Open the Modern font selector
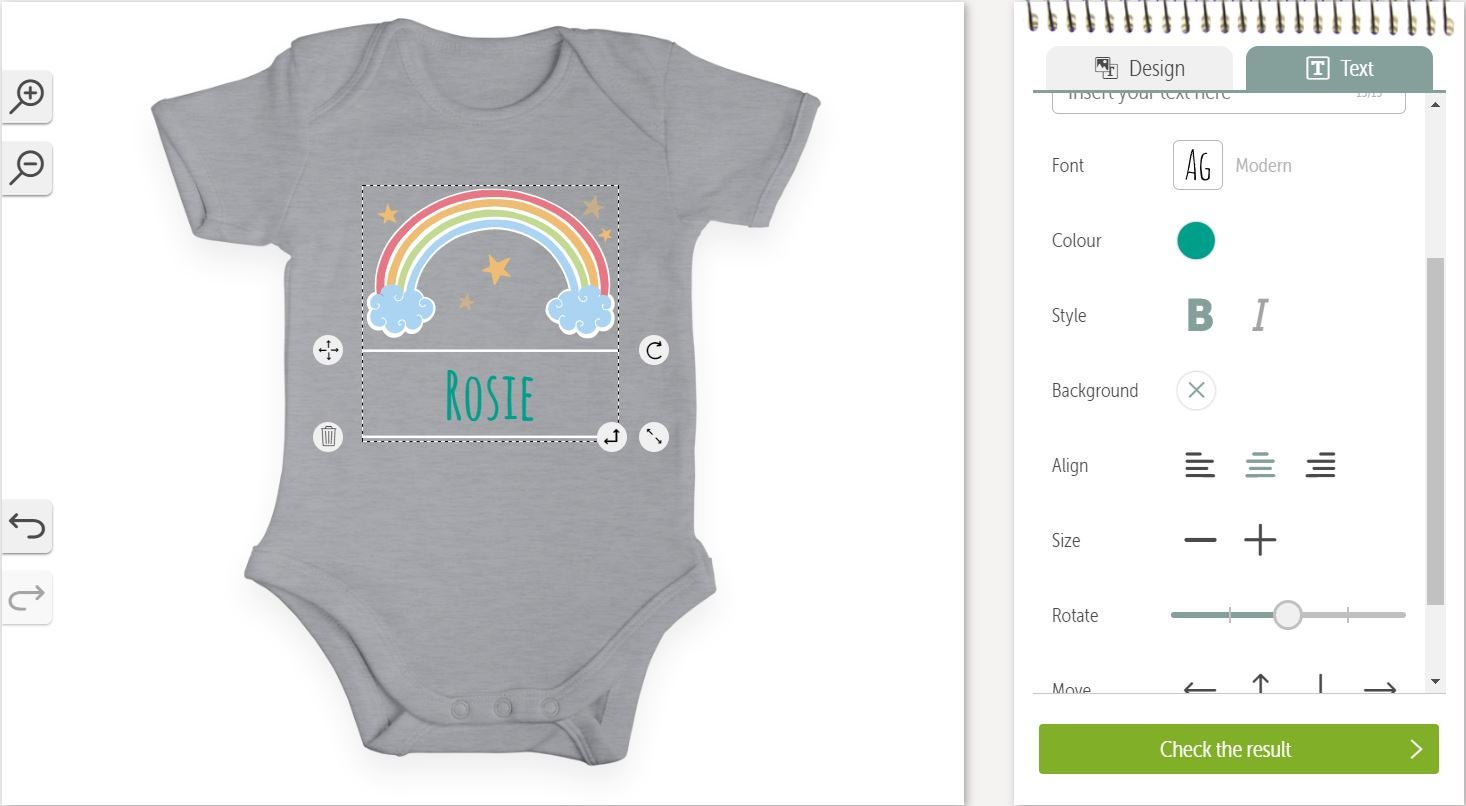Image resolution: width=1466 pixels, height=806 pixels. click(x=1198, y=165)
